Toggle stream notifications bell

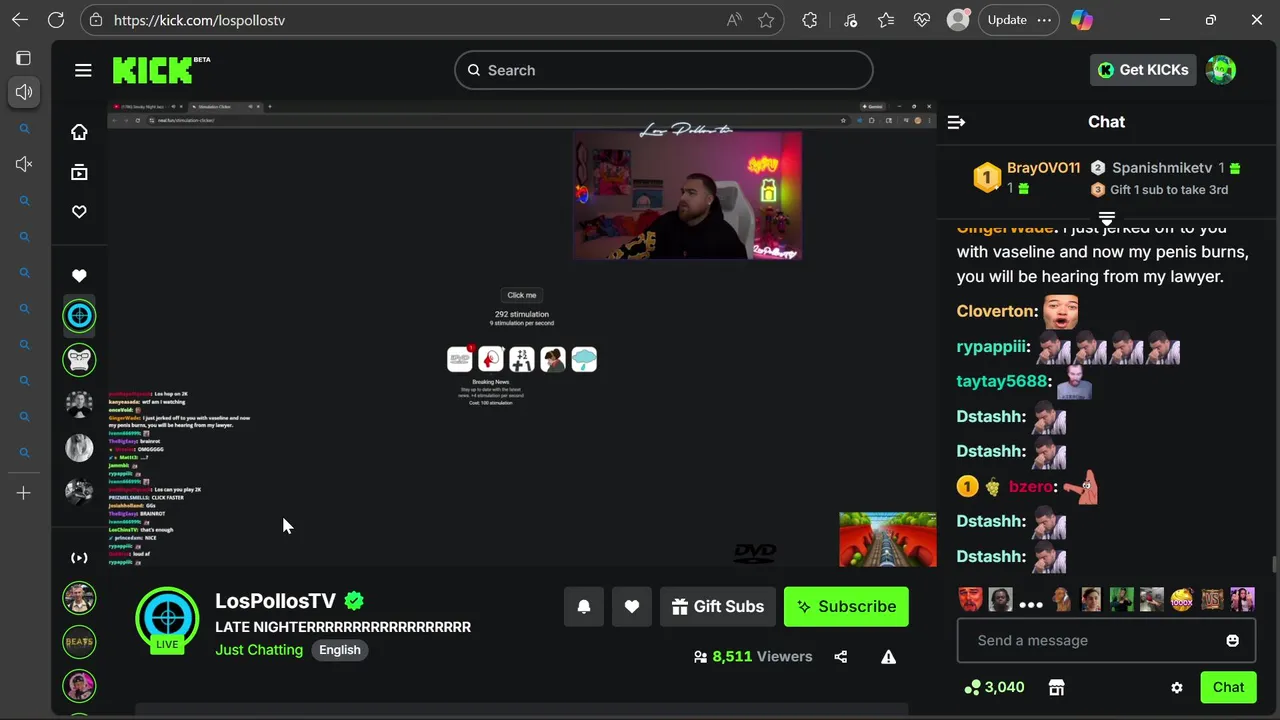pos(584,607)
